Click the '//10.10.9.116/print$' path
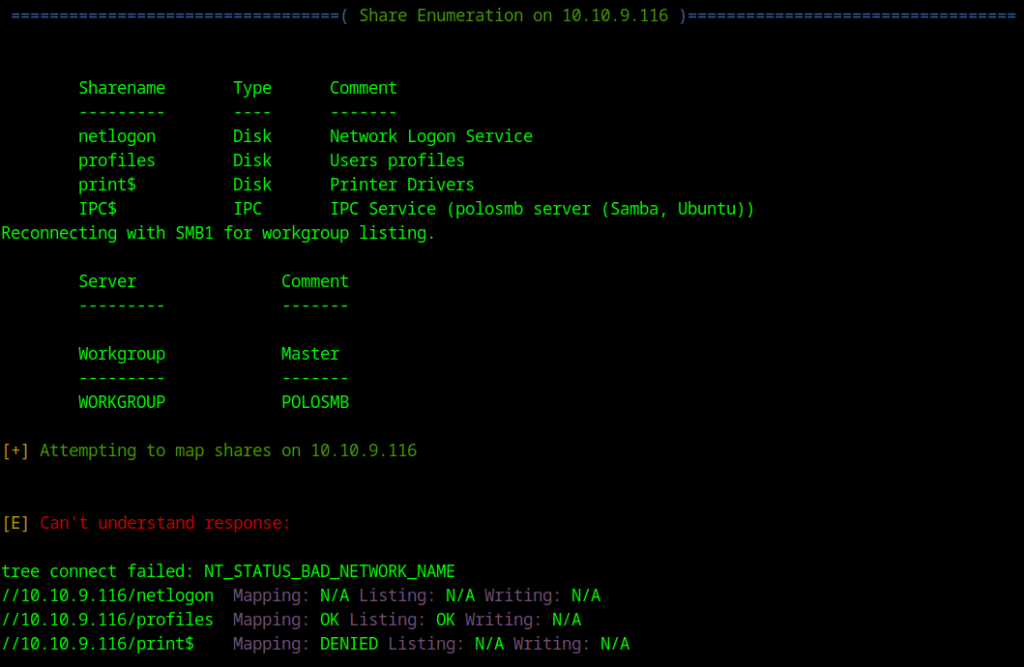1024x667 pixels. 98,644
